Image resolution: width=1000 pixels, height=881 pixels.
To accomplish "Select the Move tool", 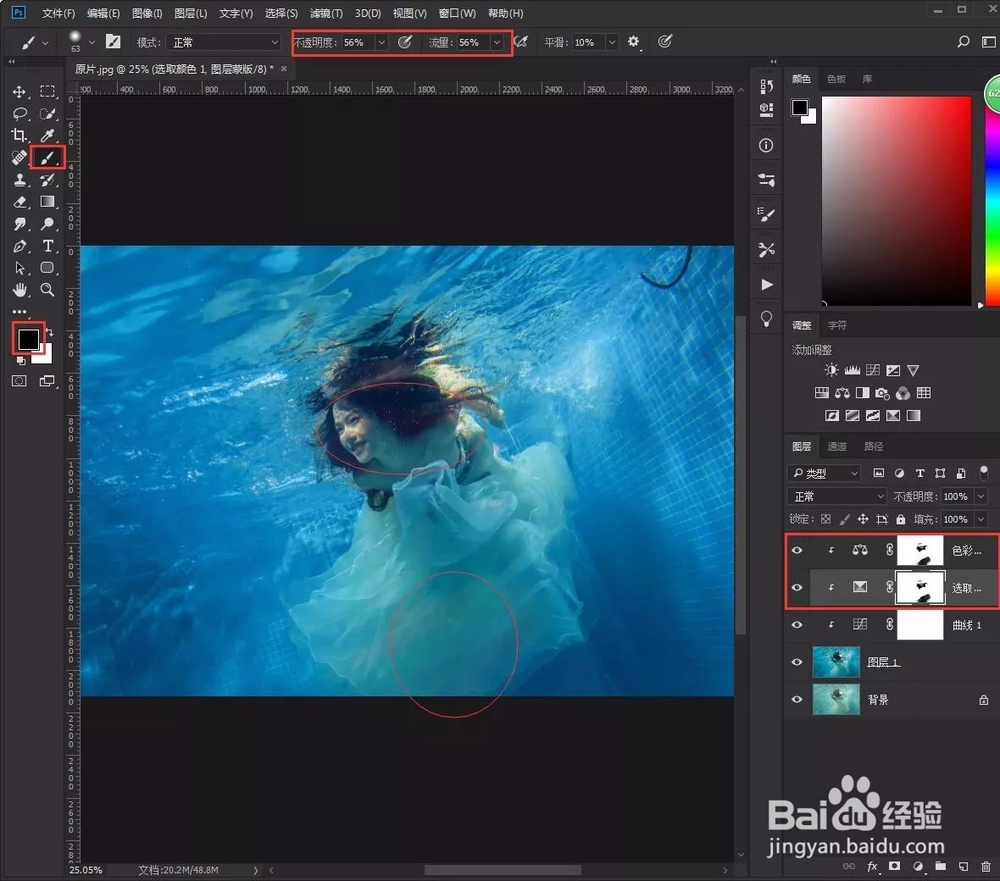I will click(x=20, y=91).
